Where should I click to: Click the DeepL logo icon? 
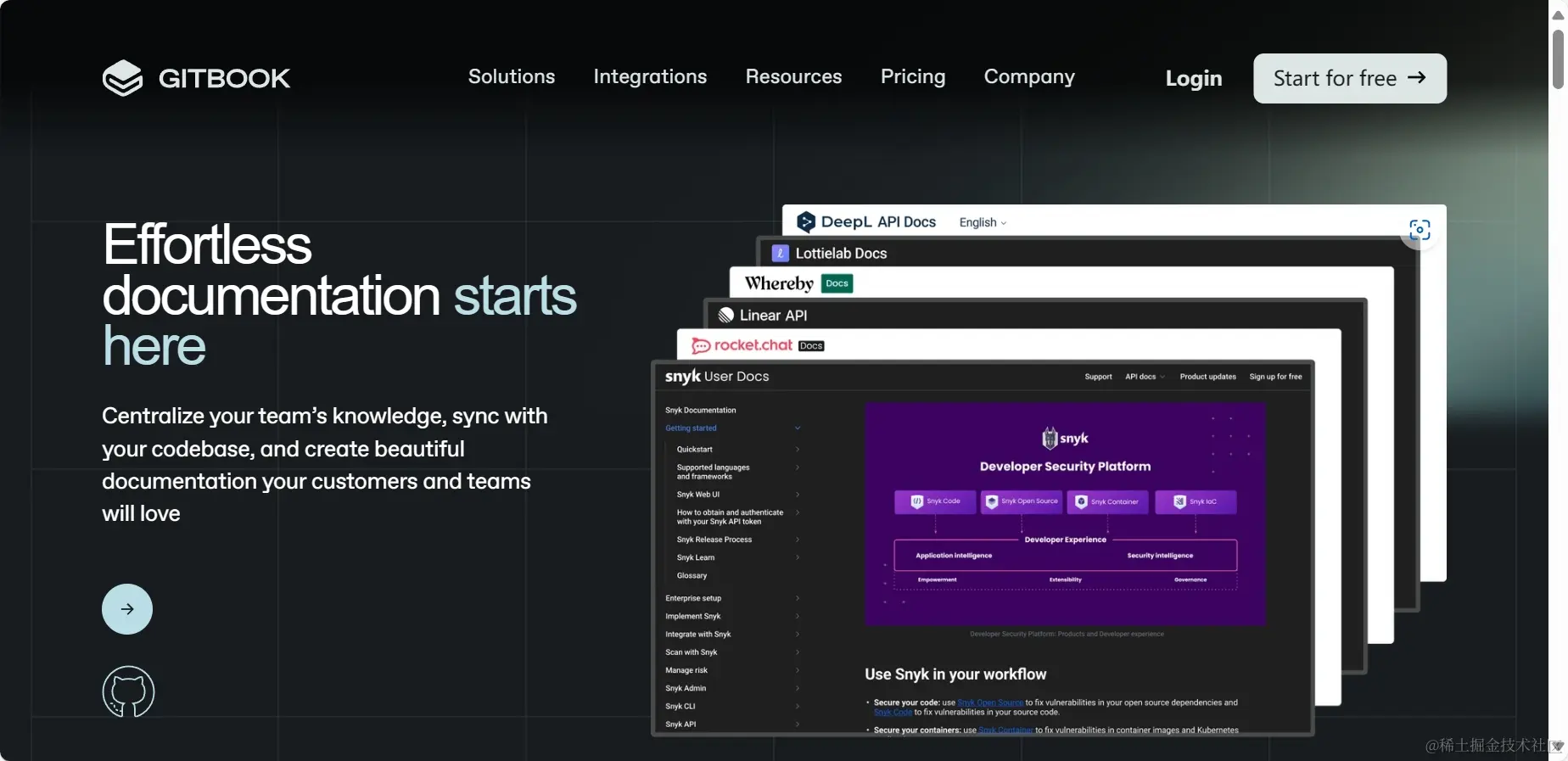point(806,222)
